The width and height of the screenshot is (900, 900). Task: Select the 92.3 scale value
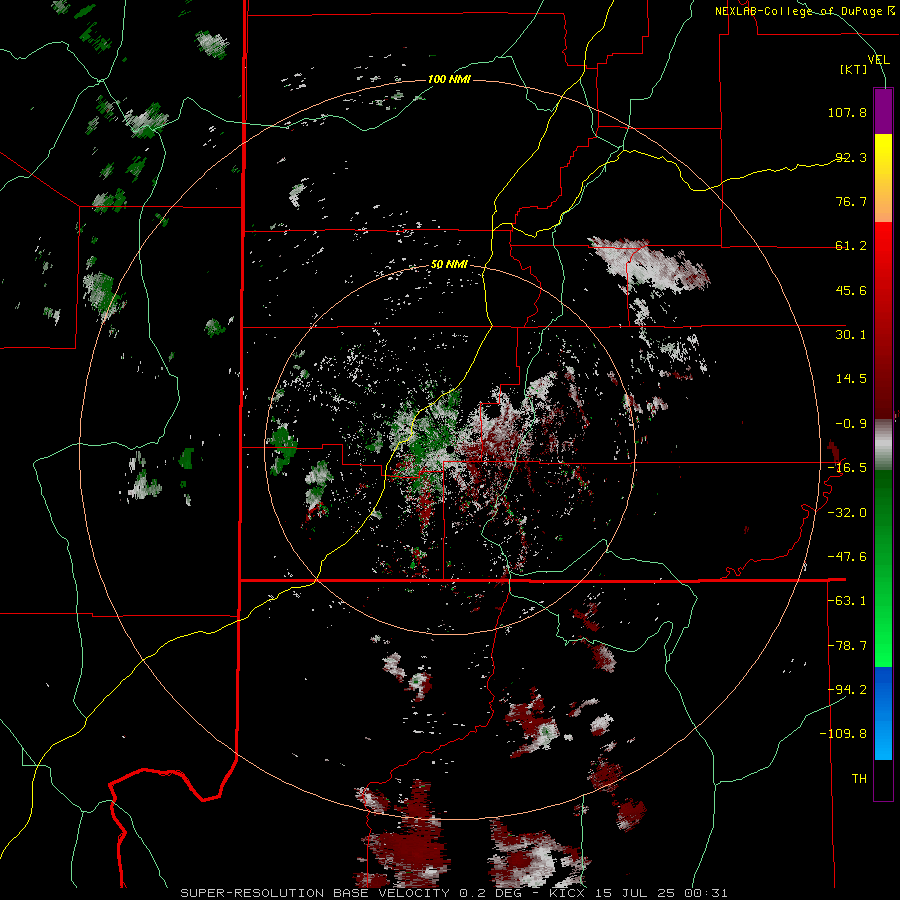point(851,157)
